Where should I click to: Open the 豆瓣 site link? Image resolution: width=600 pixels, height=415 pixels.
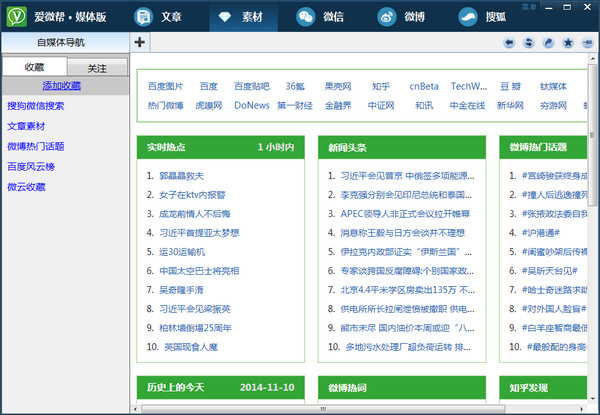[x=510, y=86]
